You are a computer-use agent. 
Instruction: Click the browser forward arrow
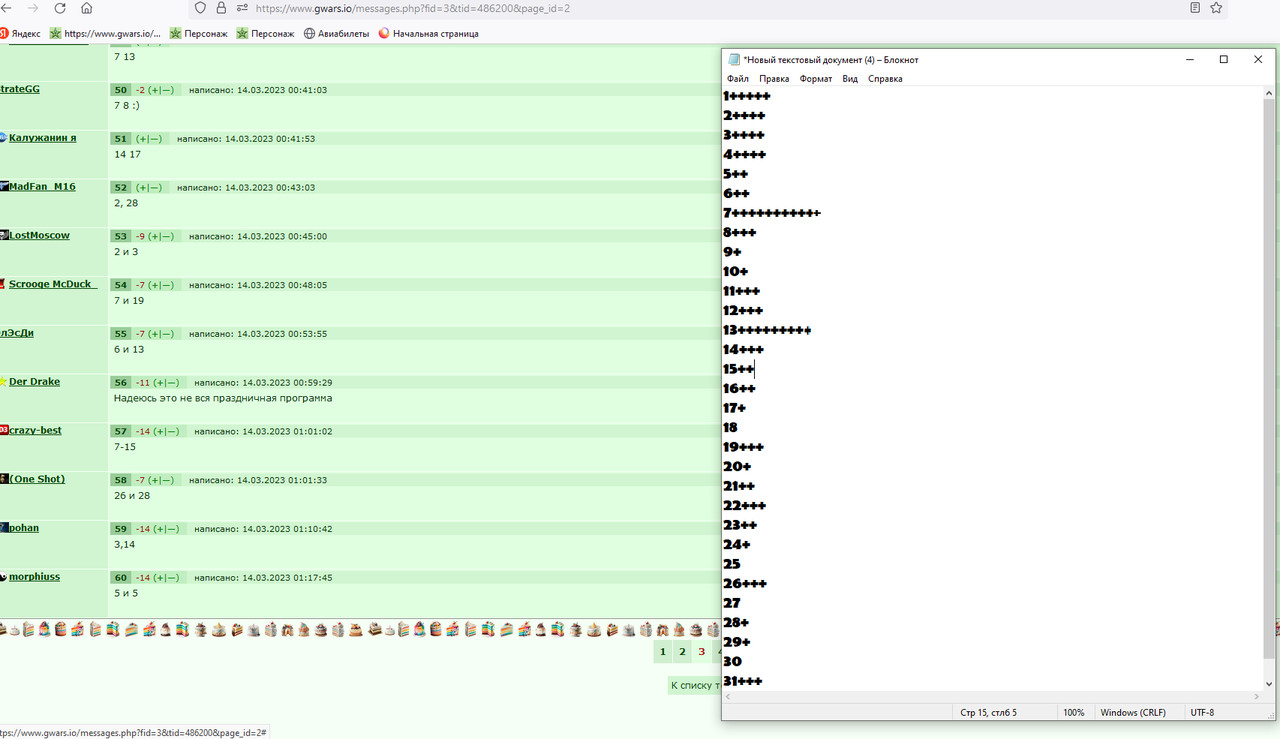33,8
